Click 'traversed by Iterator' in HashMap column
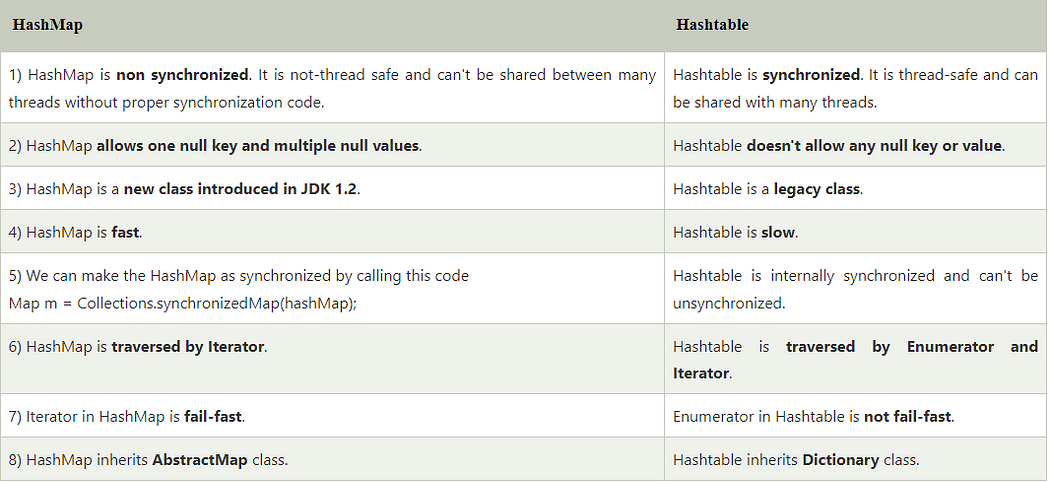The image size is (1050, 482). click(189, 347)
